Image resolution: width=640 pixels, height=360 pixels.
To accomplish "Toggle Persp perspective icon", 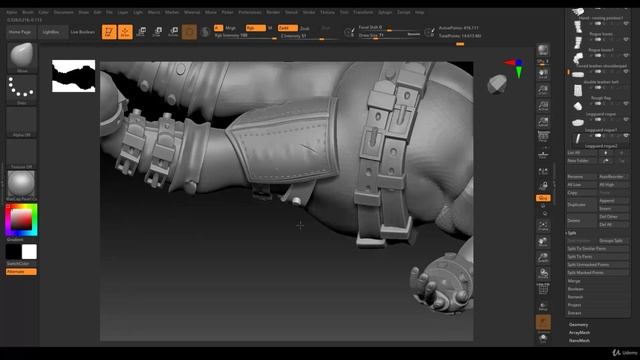I will [543, 137].
